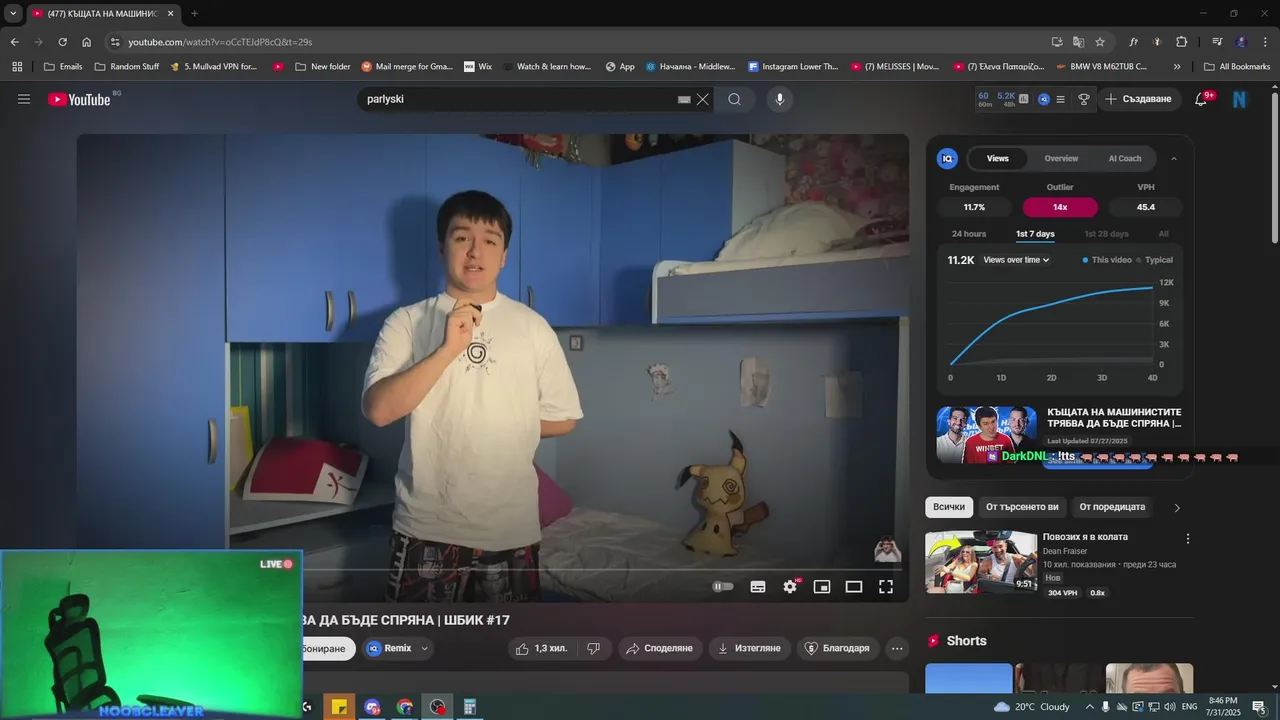Image resolution: width=1280 pixels, height=720 pixels.
Task: Click the Изтегляне download button
Action: click(750, 648)
